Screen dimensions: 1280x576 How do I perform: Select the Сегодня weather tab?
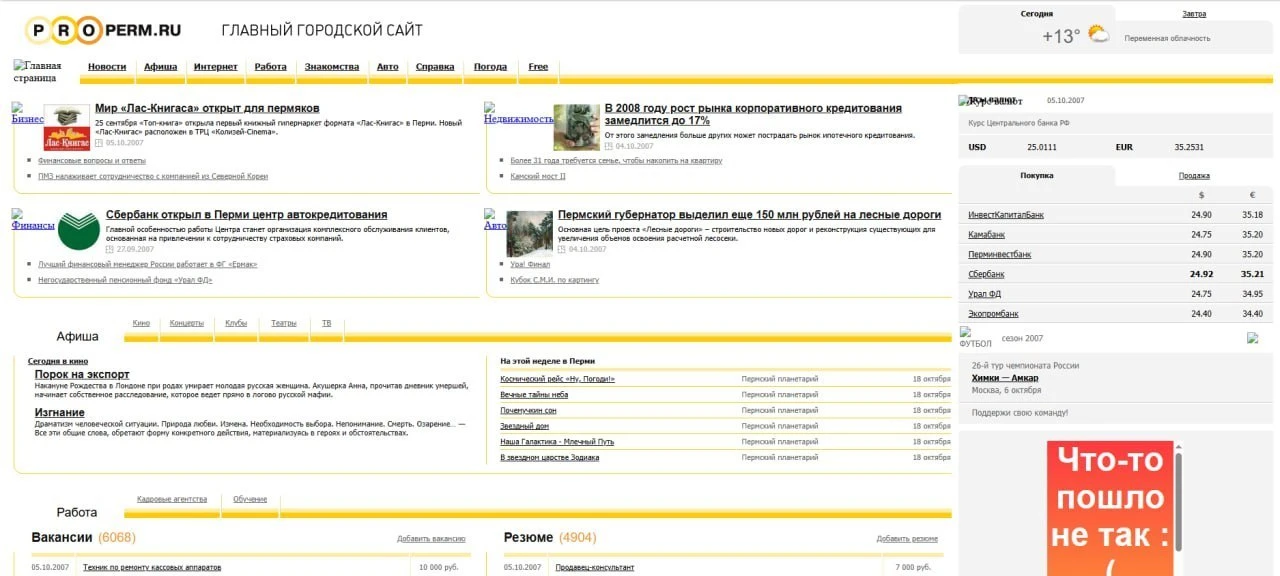(1037, 14)
